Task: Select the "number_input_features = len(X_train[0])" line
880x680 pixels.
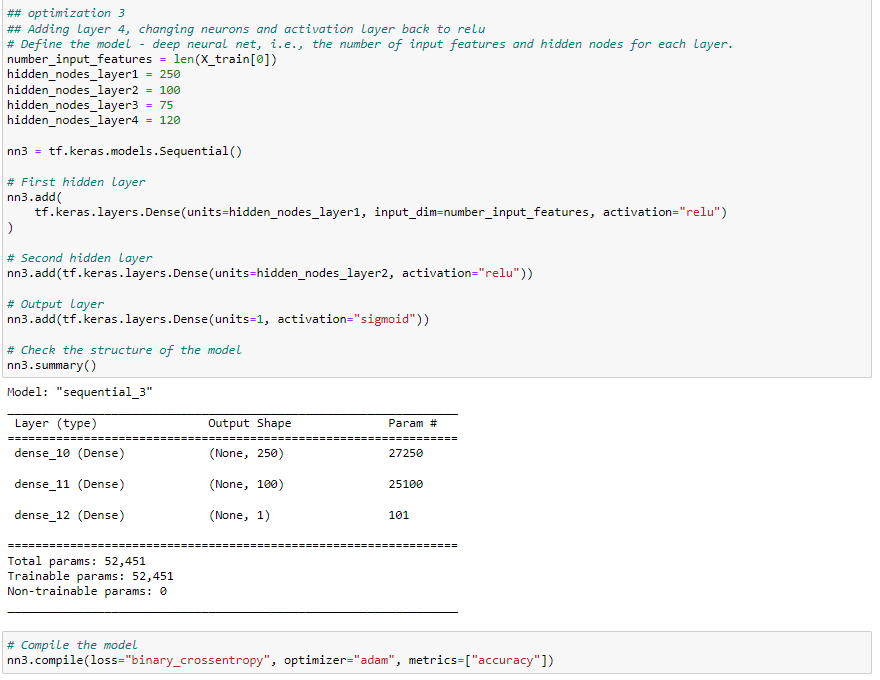Action: coord(142,59)
